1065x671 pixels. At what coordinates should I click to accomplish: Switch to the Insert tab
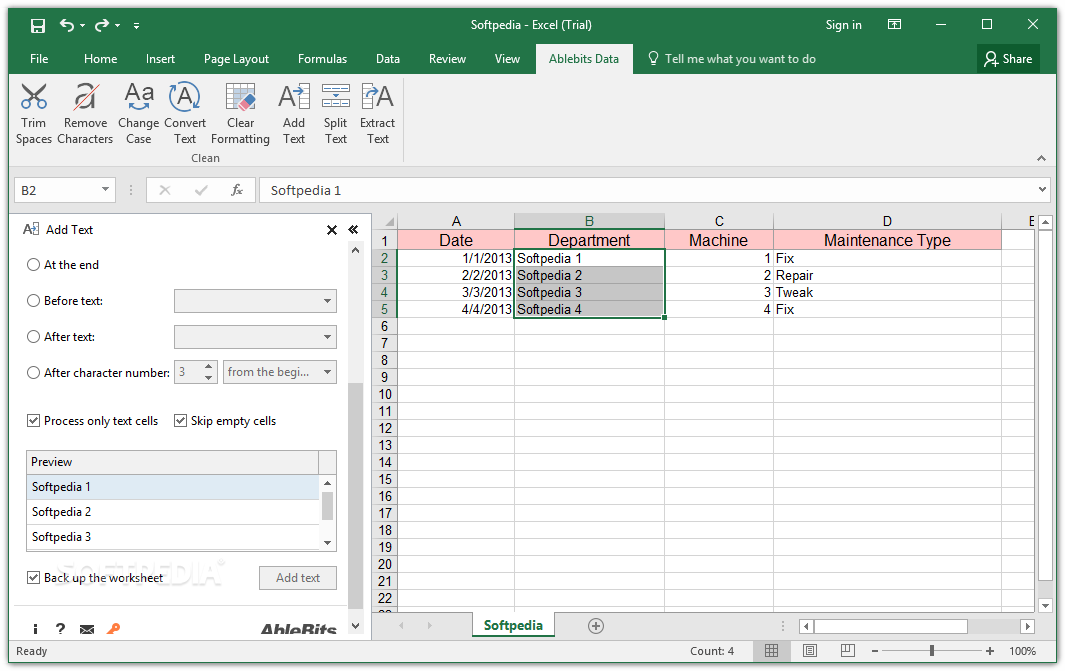pyautogui.click(x=160, y=59)
